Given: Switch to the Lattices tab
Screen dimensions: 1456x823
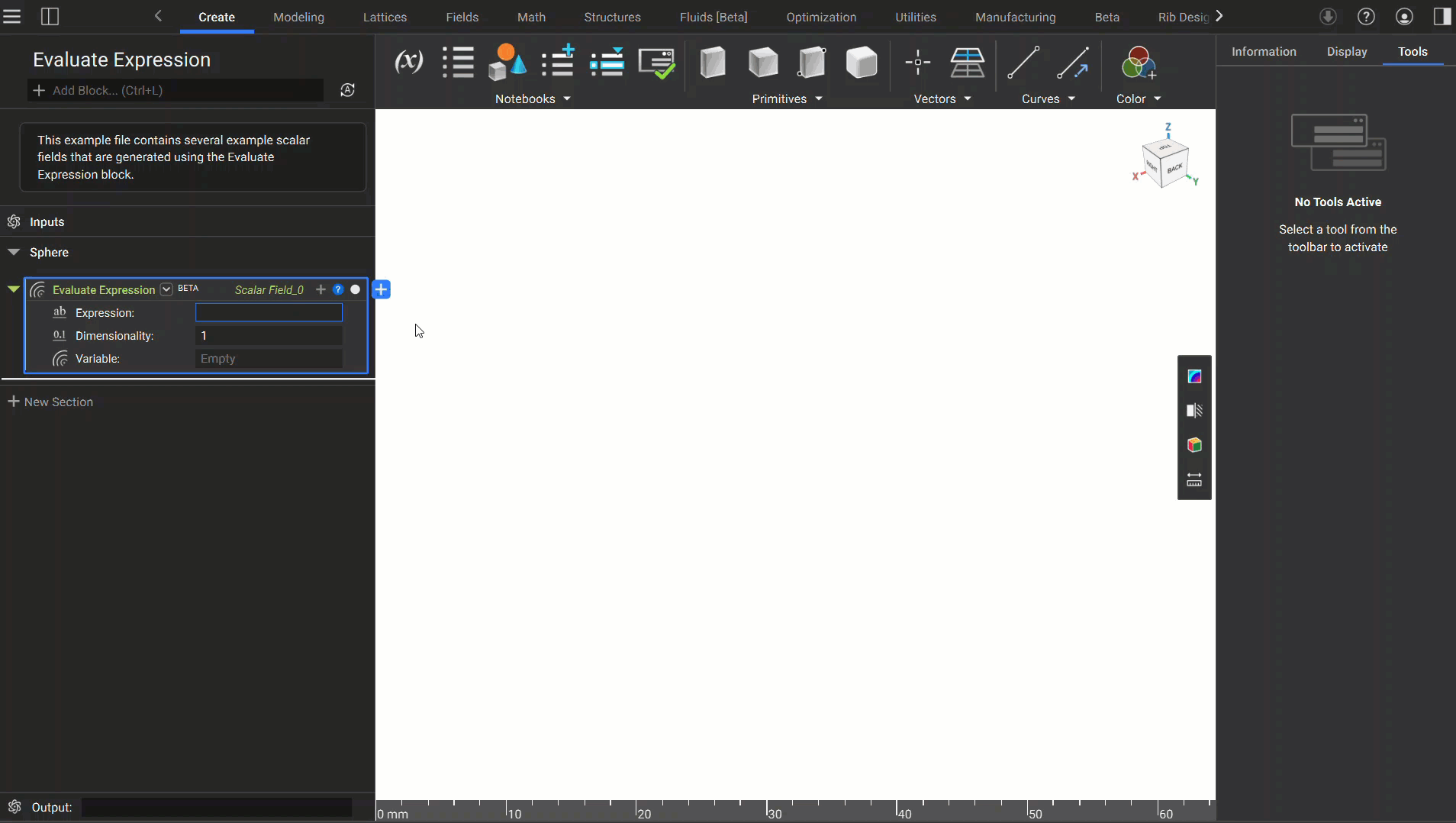Looking at the screenshot, I should pyautogui.click(x=385, y=17).
